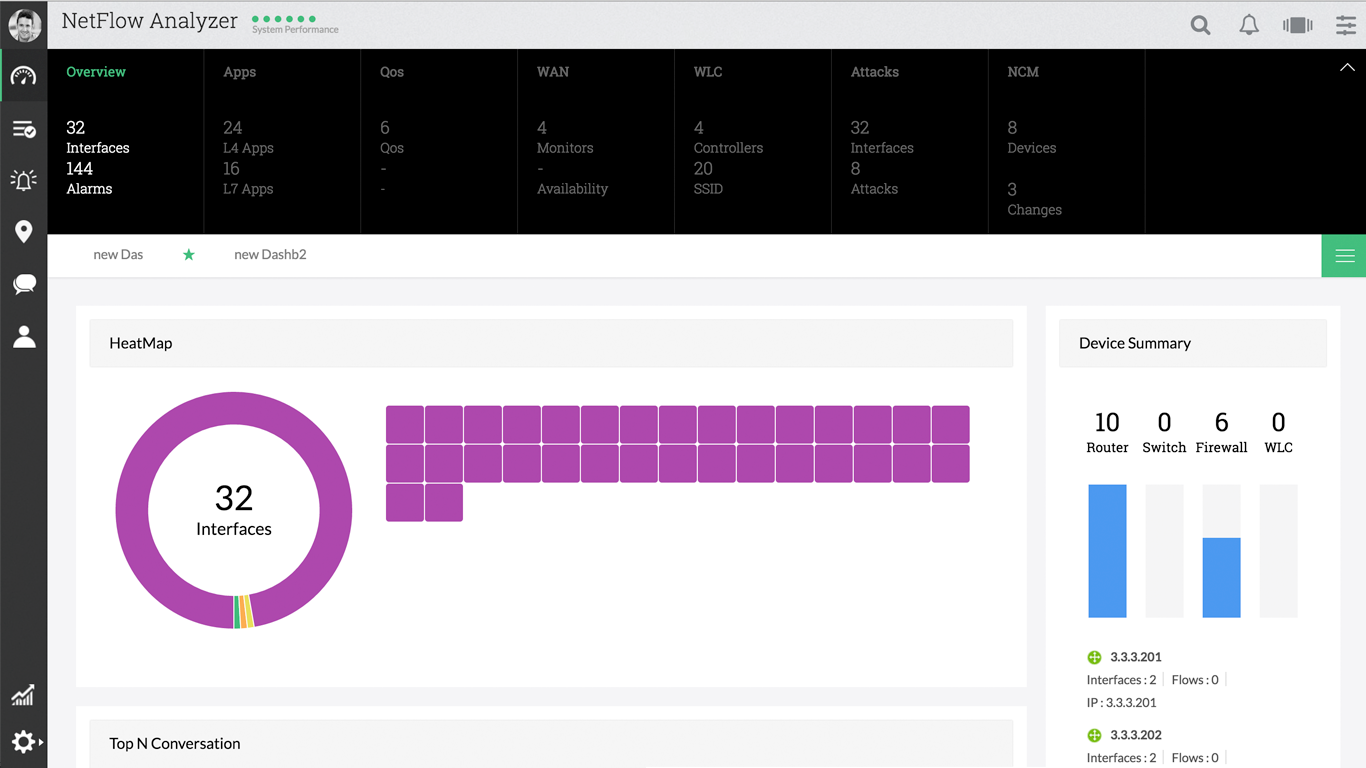Click the green plus icon beside 3.3.3.202

click(x=1094, y=735)
